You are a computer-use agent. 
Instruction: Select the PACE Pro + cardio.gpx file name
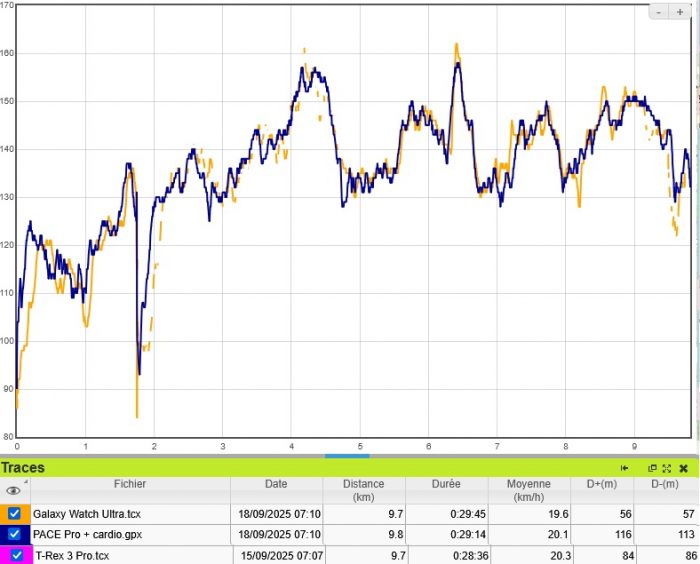(88, 535)
